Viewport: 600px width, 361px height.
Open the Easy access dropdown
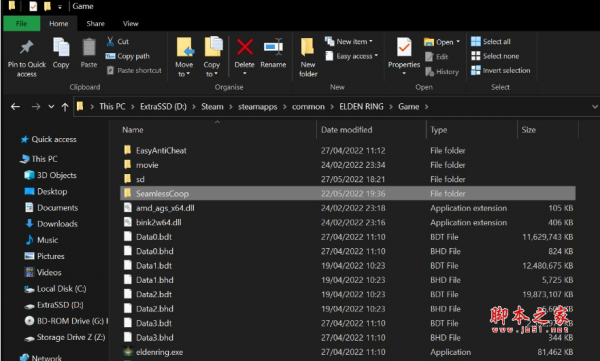pos(351,56)
